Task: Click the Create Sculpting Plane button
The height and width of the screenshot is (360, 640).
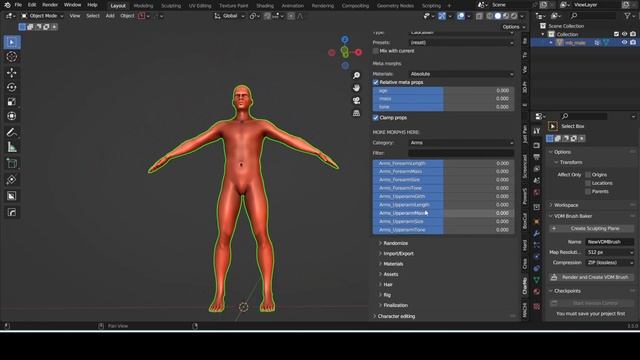Action: click(x=592, y=229)
